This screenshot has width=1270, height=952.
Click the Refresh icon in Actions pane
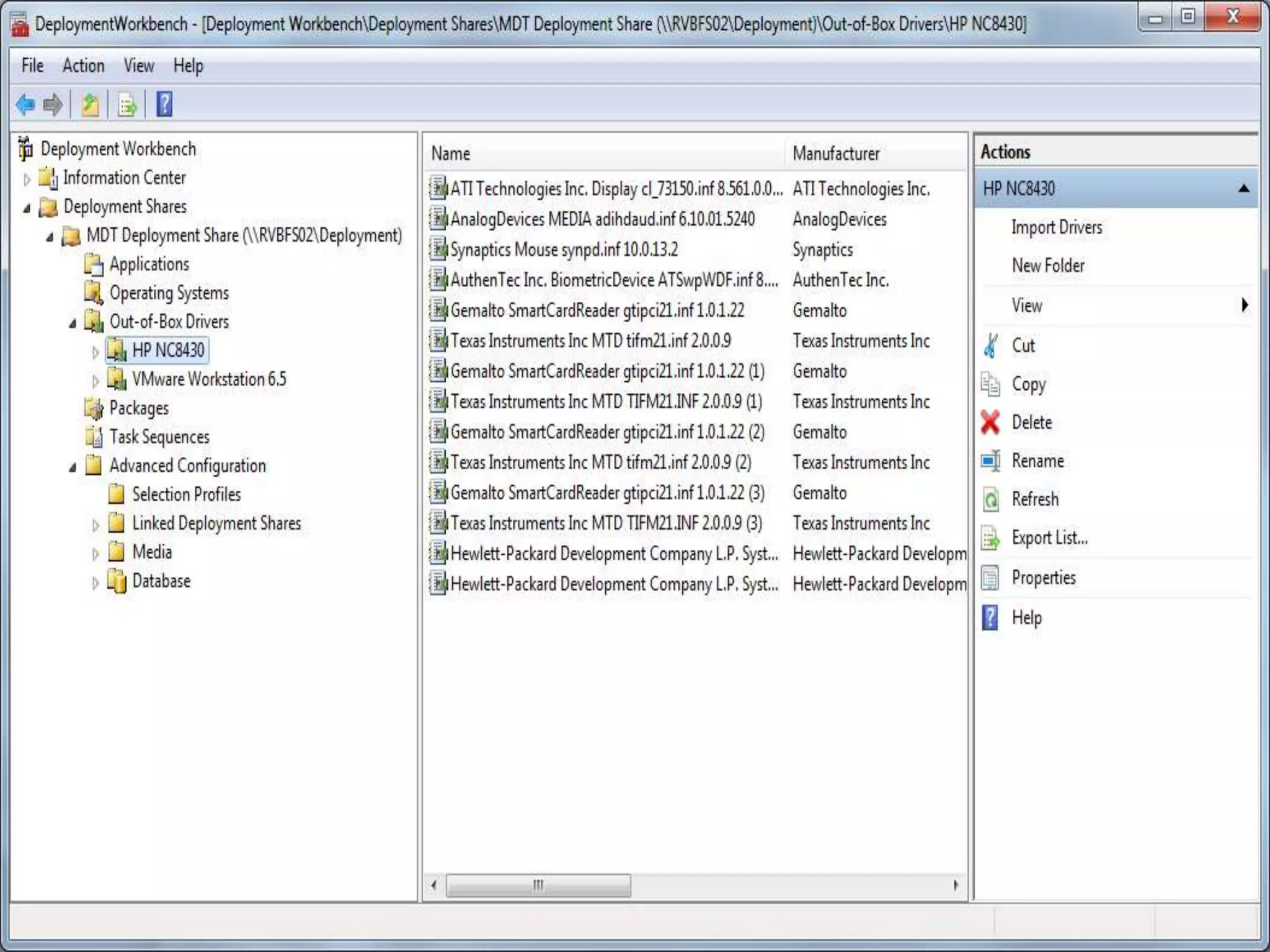pyautogui.click(x=991, y=500)
